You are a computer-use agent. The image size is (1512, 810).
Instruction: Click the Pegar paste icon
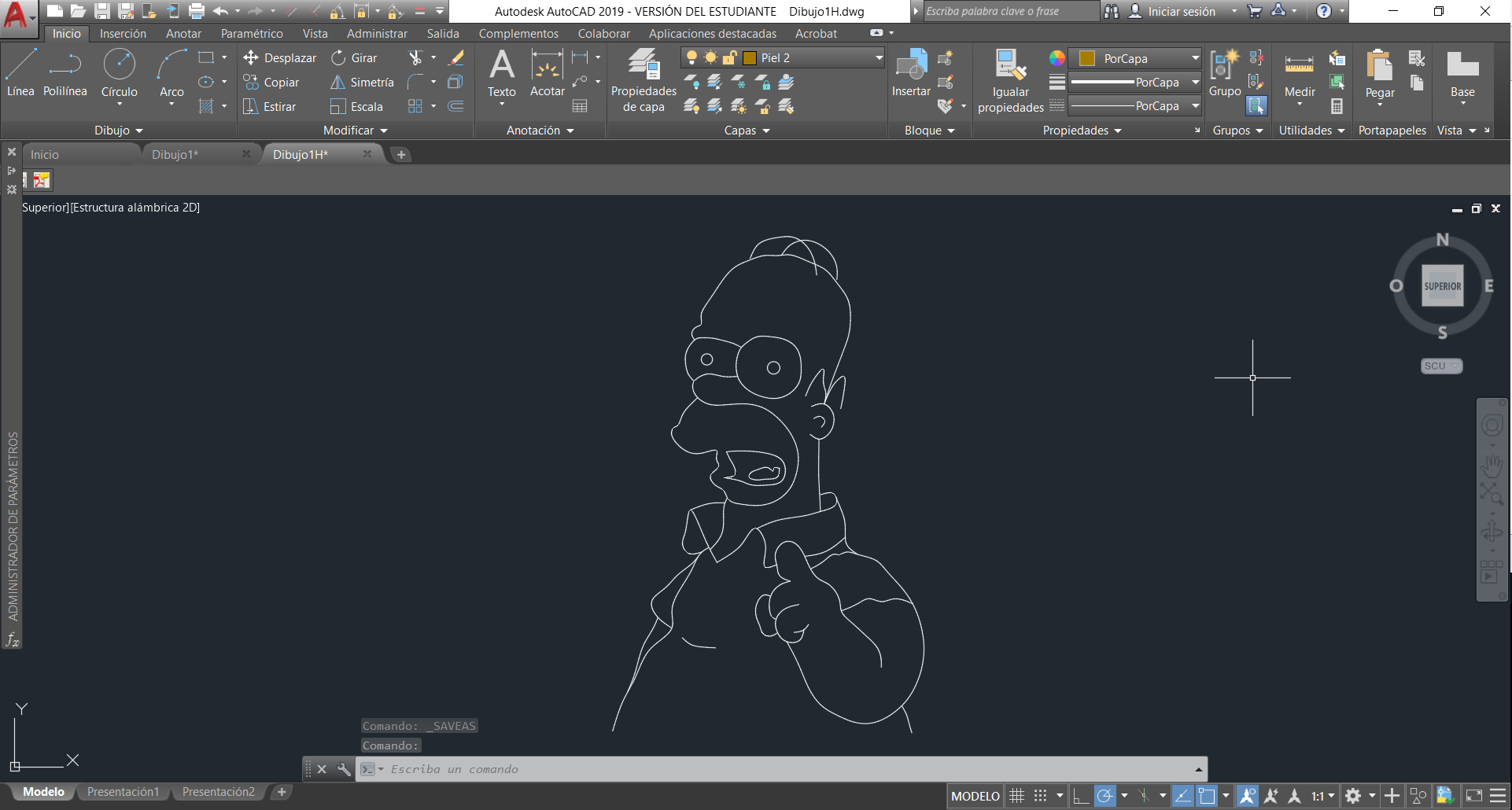(1380, 65)
